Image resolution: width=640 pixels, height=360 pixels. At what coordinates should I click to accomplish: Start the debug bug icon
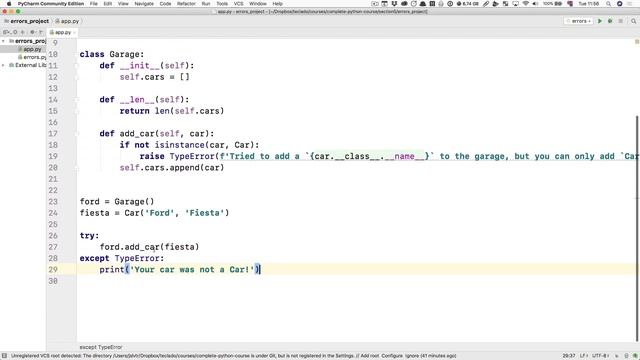coord(610,21)
